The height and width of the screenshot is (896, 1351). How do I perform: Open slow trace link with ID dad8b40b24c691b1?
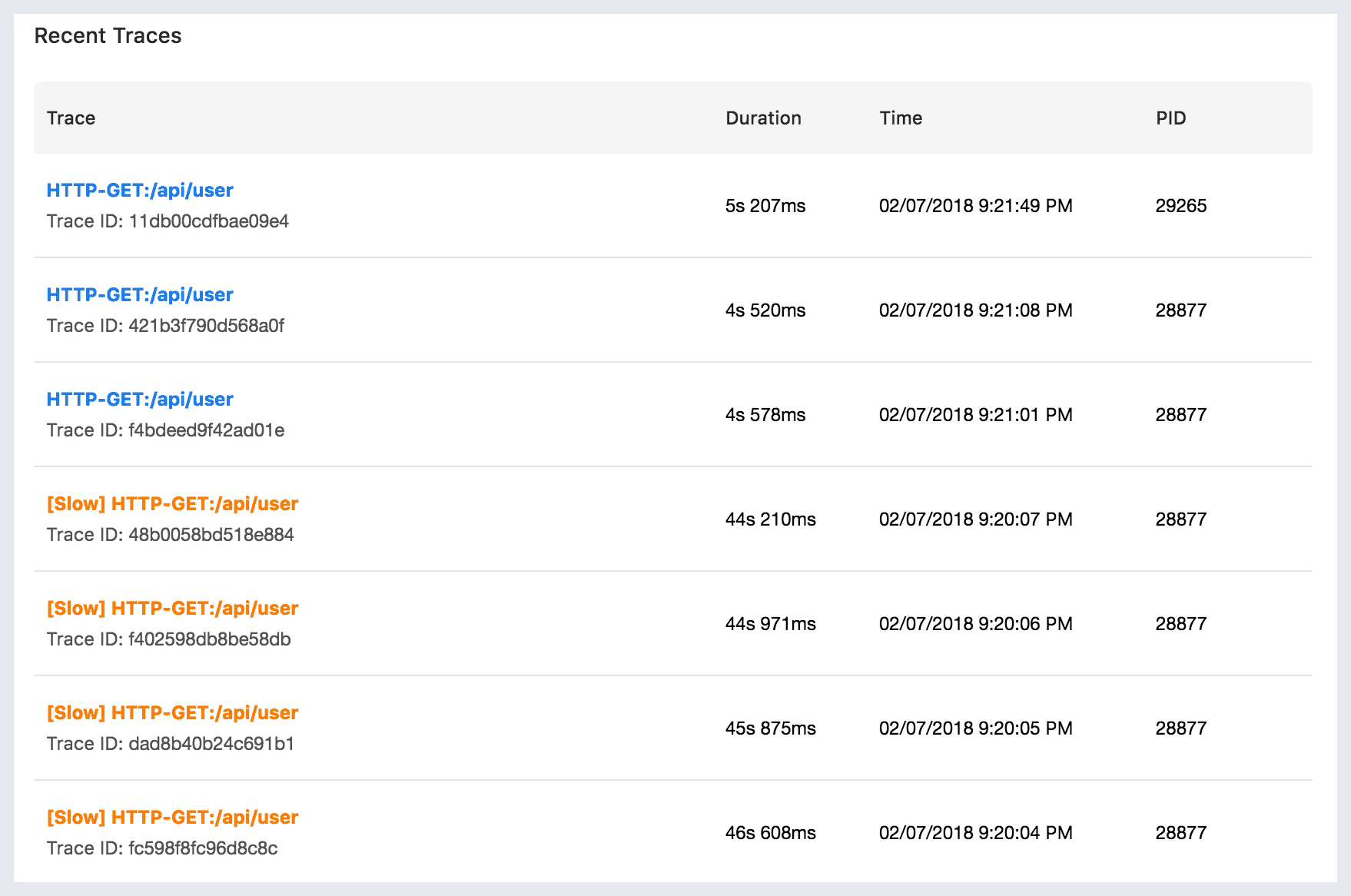click(173, 713)
